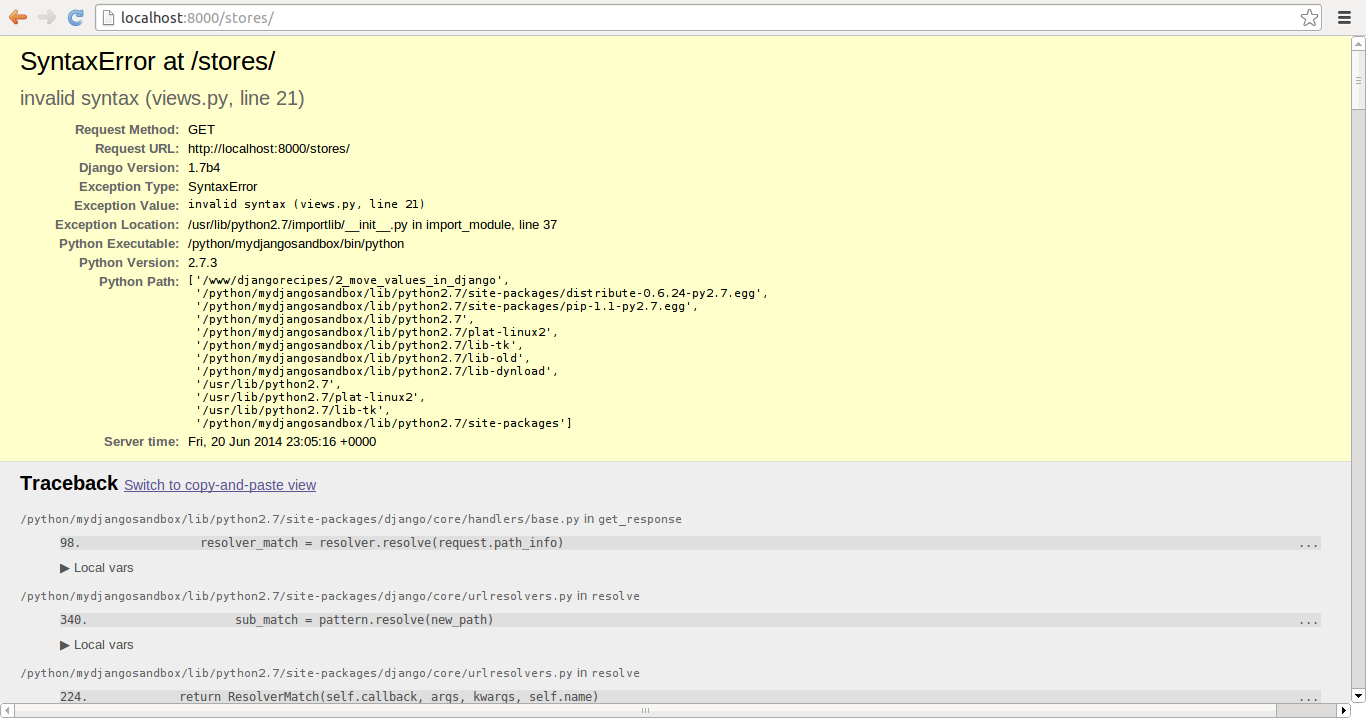Click the browser back arrow
This screenshot has width=1366, height=718.
coord(17,17)
